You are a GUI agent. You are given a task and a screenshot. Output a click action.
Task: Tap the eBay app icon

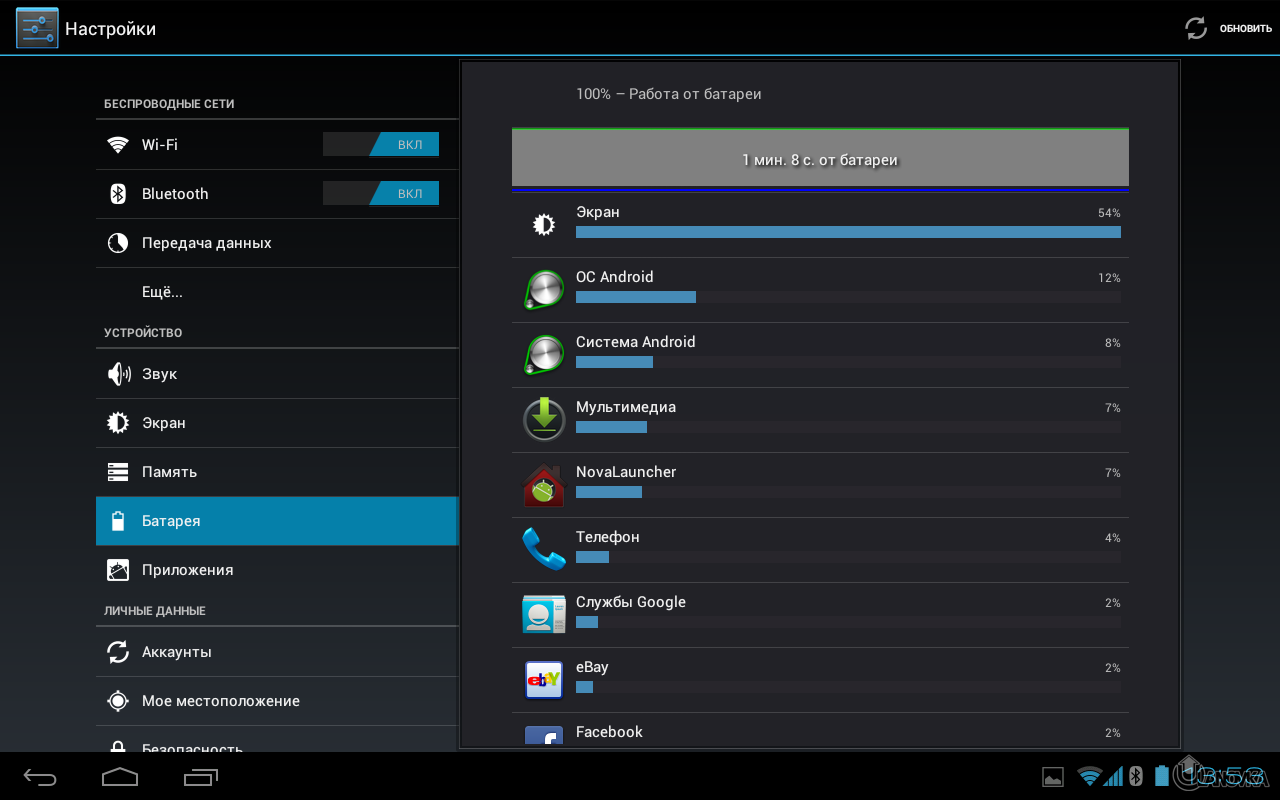tap(543, 679)
